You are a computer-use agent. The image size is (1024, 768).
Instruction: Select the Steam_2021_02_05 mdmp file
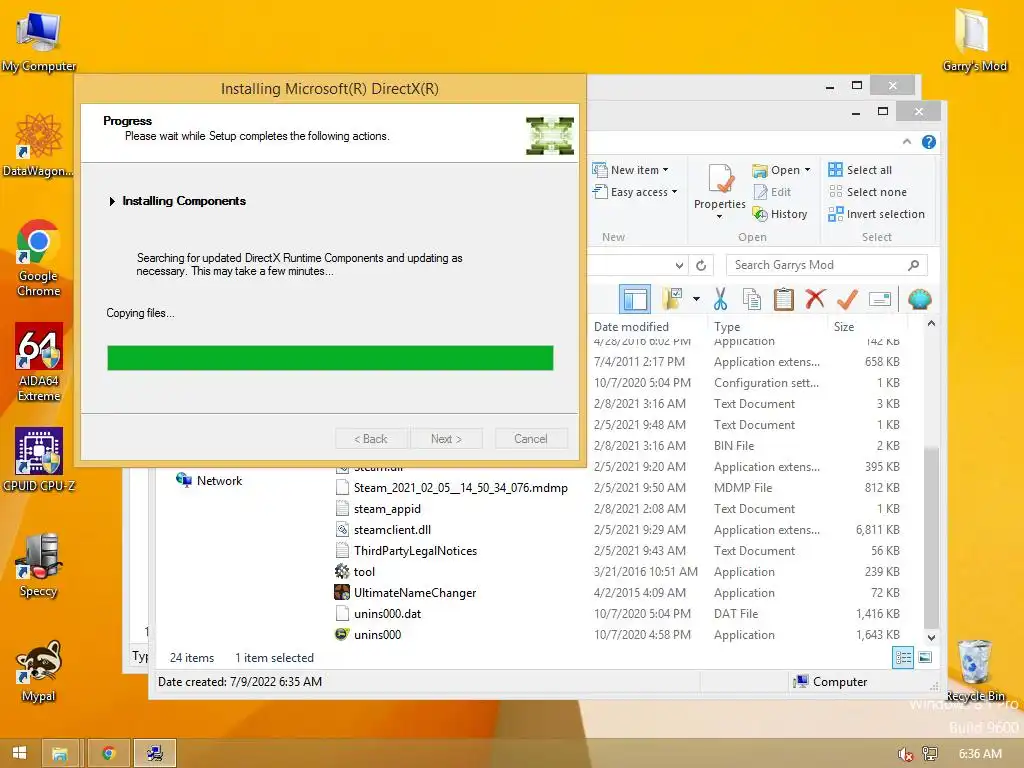(451, 488)
